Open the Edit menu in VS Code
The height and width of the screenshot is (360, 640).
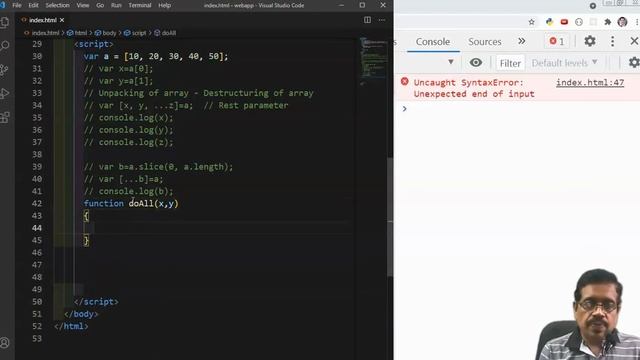coord(33,5)
